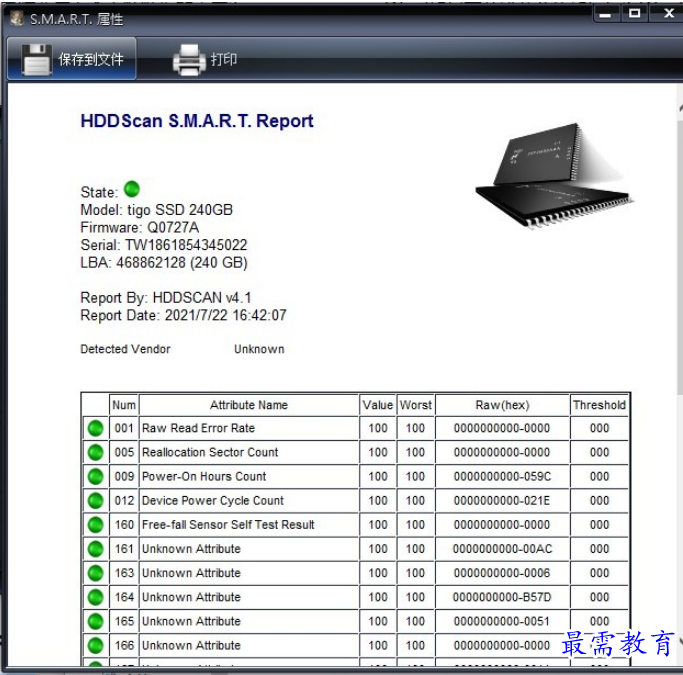Click the Model: tigo SSD 240GB line
Viewport: 683px width, 675px height.
point(156,210)
